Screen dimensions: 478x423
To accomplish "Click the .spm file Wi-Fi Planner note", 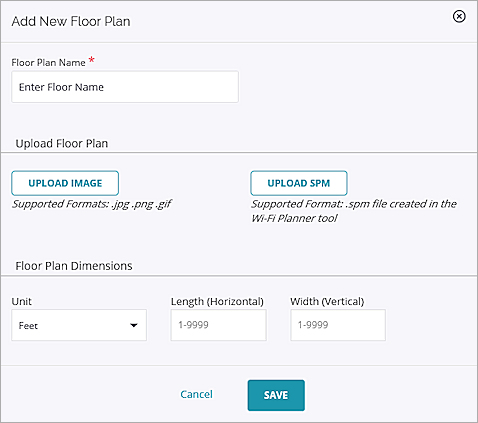I will tap(354, 211).
